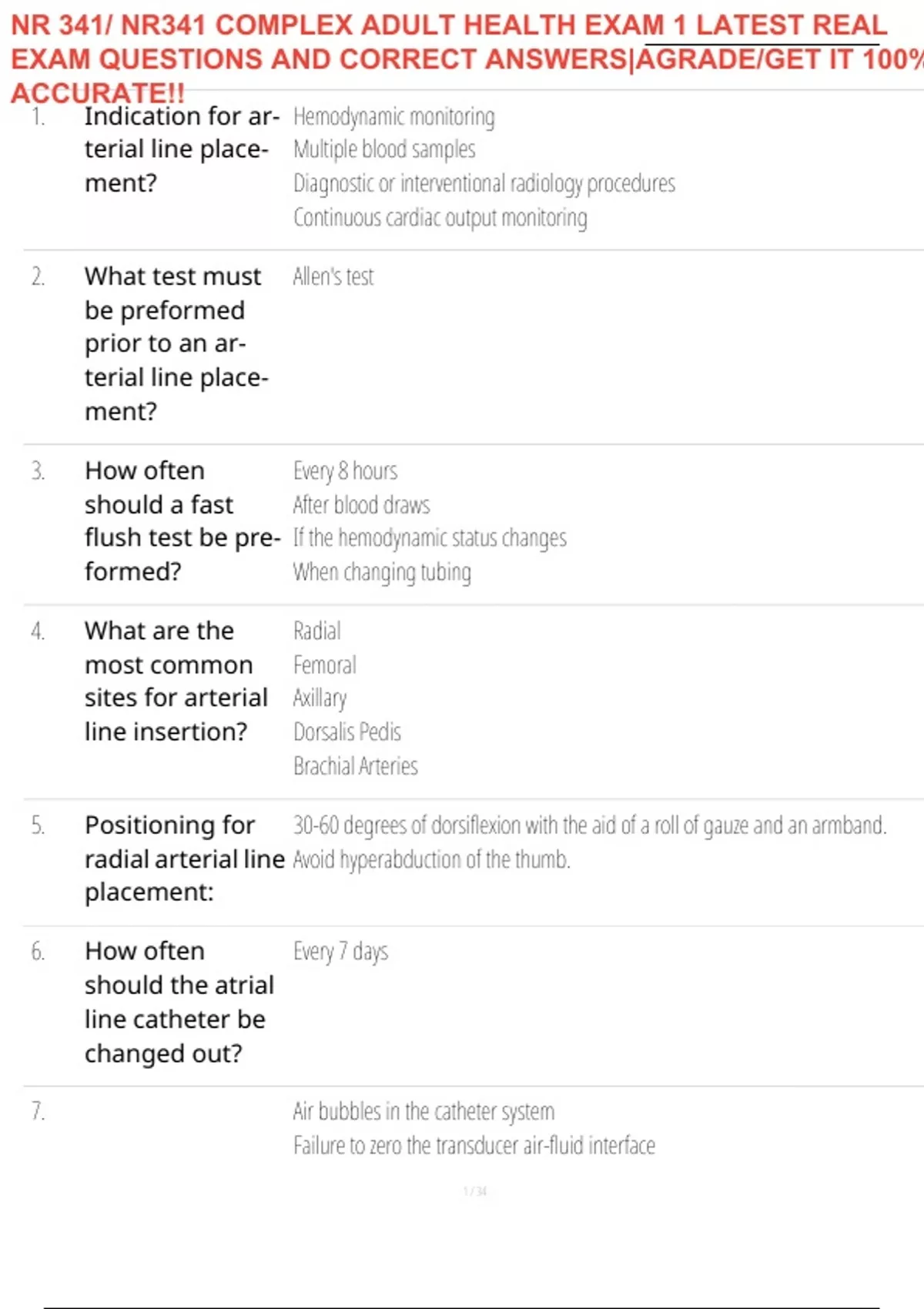
Task: Select the 'Every 7 days' answer
Action: [x=340, y=952]
